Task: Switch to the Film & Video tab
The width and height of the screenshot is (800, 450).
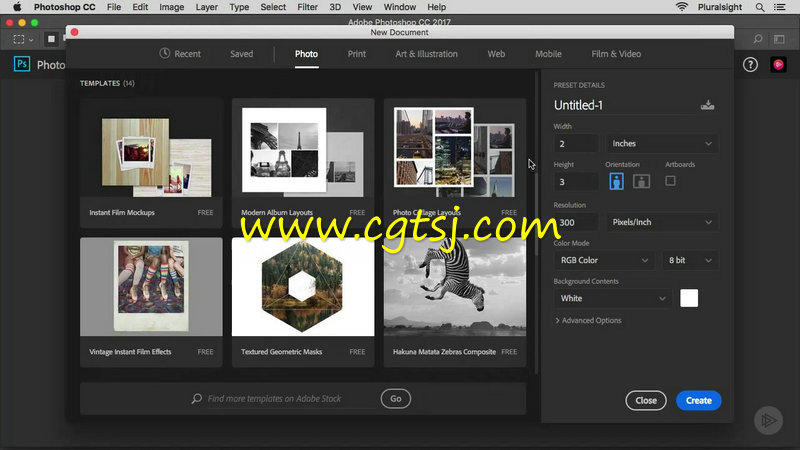Action: [616, 54]
